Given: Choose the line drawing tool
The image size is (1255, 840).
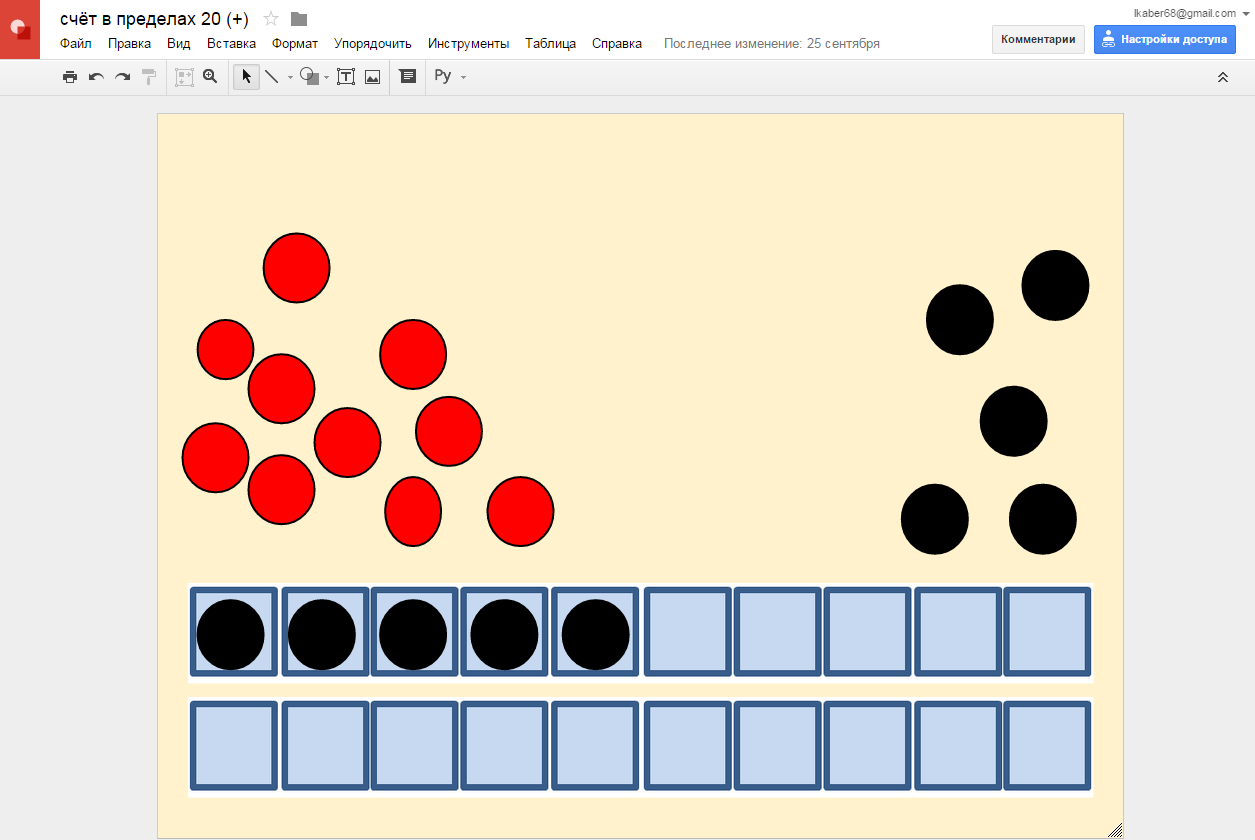Looking at the screenshot, I should [x=271, y=77].
